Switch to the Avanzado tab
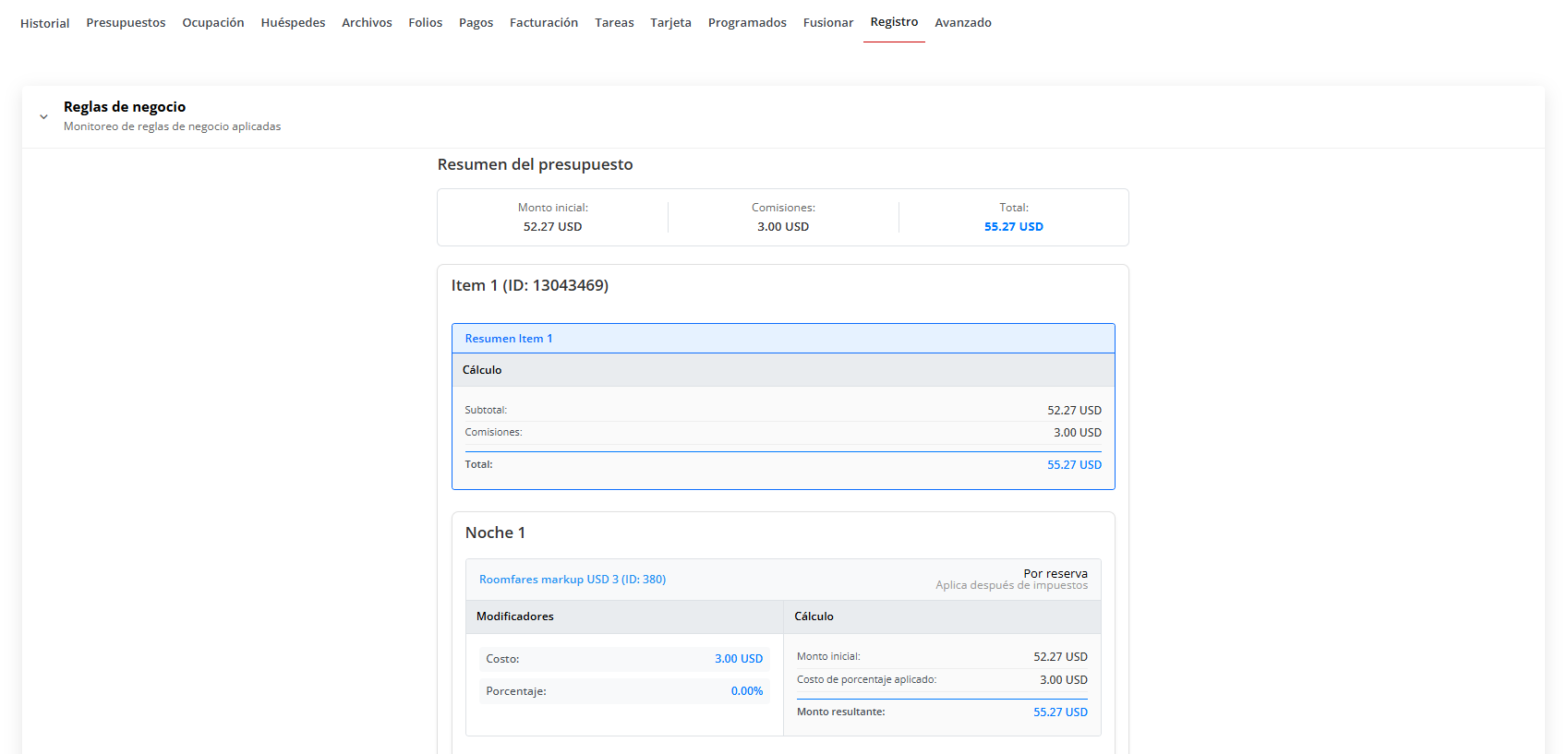1568x754 pixels. tap(962, 23)
